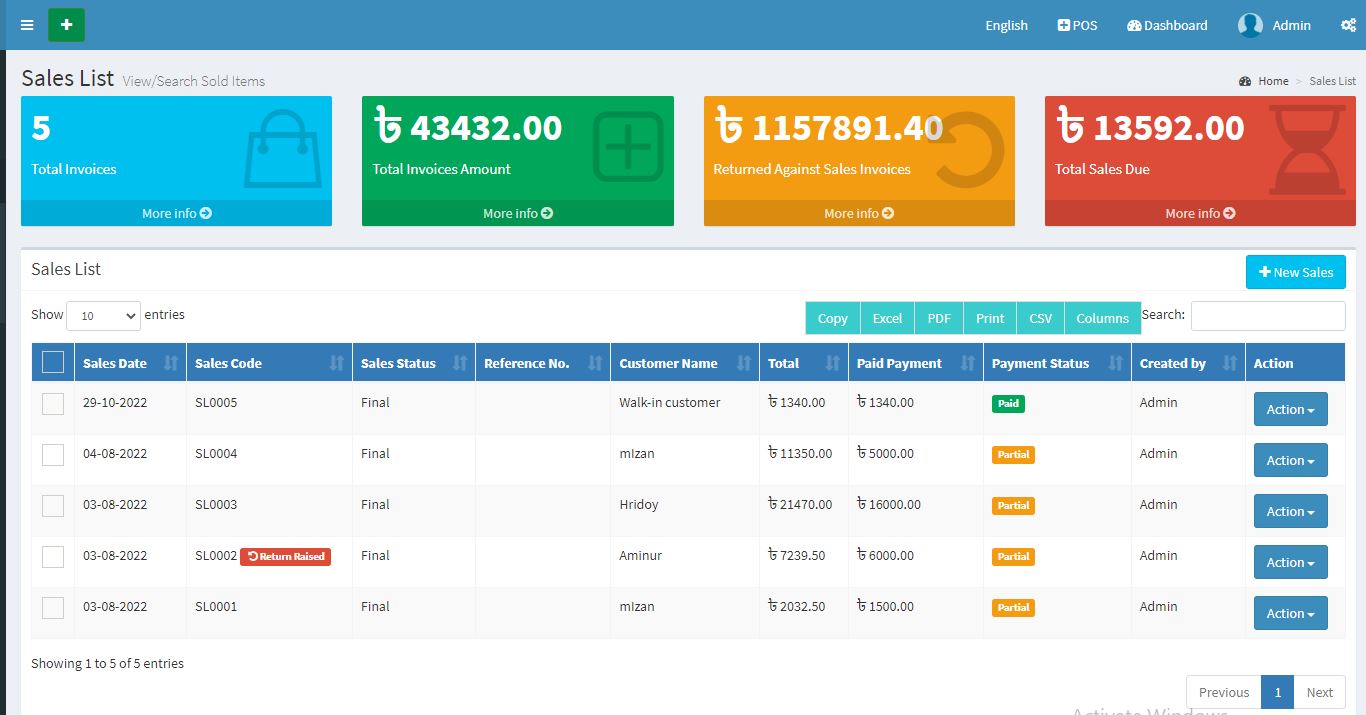Open the Action dropdown for SL0001
The image size is (1366, 715).
(x=1290, y=613)
